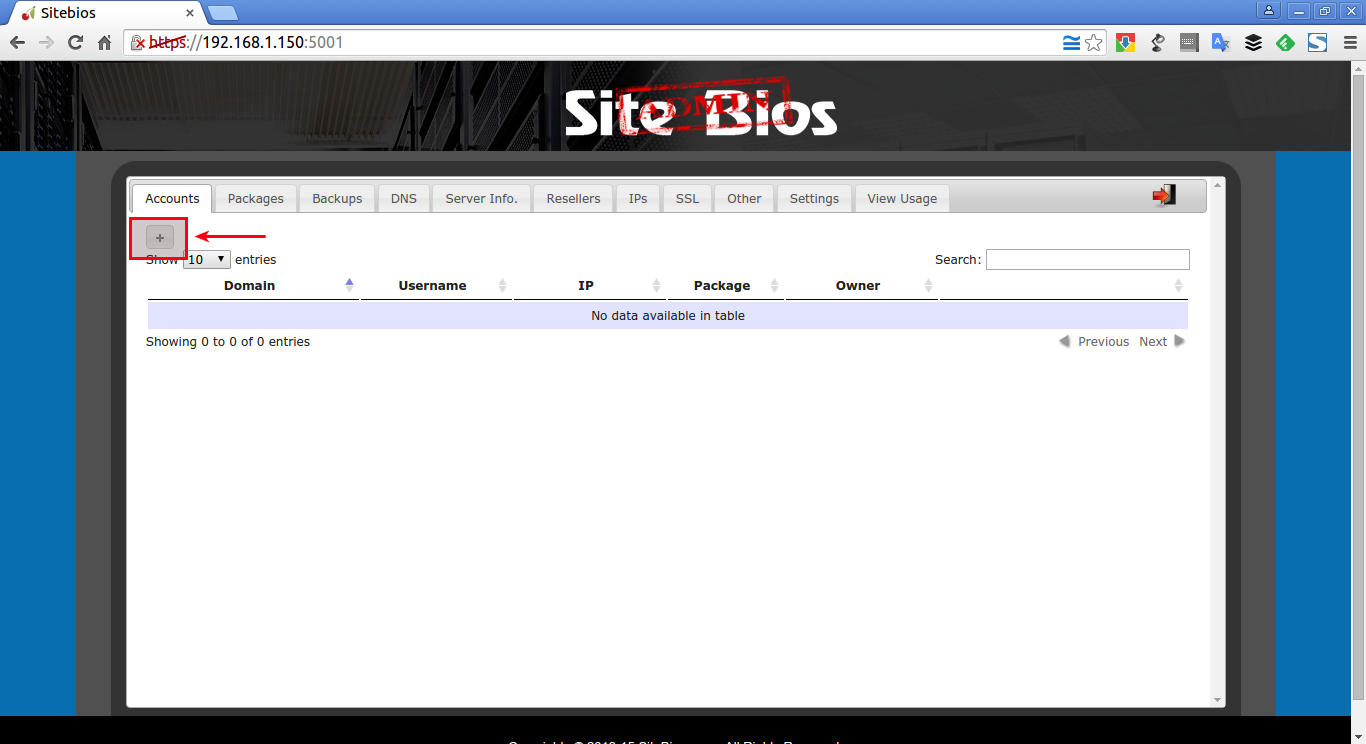Click the blue waves extension icon in address bar
The image size is (1366, 744).
coord(1071,43)
